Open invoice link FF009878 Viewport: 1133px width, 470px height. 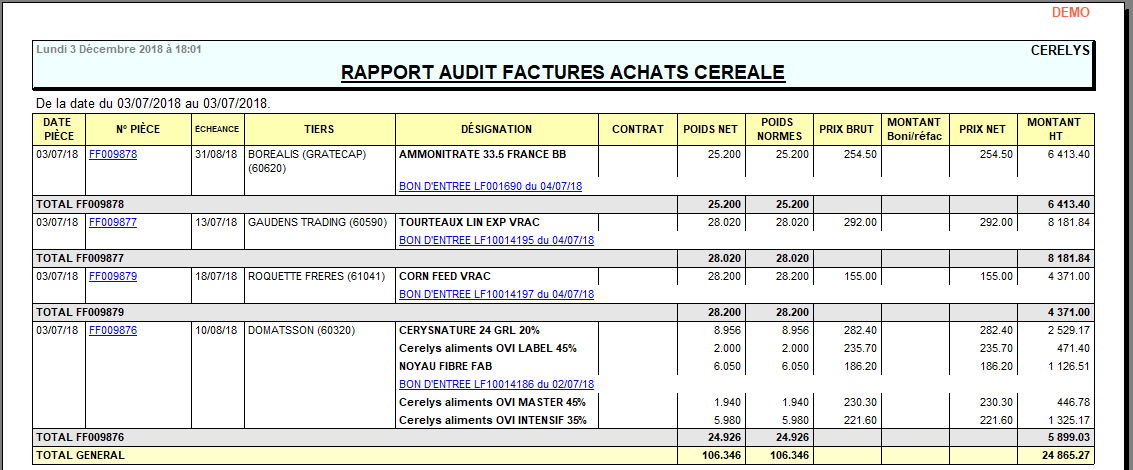[113, 155]
